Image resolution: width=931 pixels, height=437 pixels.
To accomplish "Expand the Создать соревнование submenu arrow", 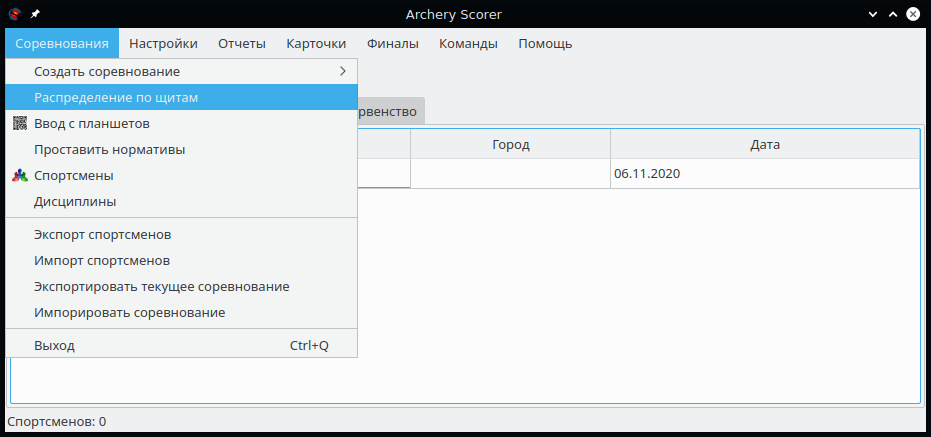I will [x=342, y=72].
